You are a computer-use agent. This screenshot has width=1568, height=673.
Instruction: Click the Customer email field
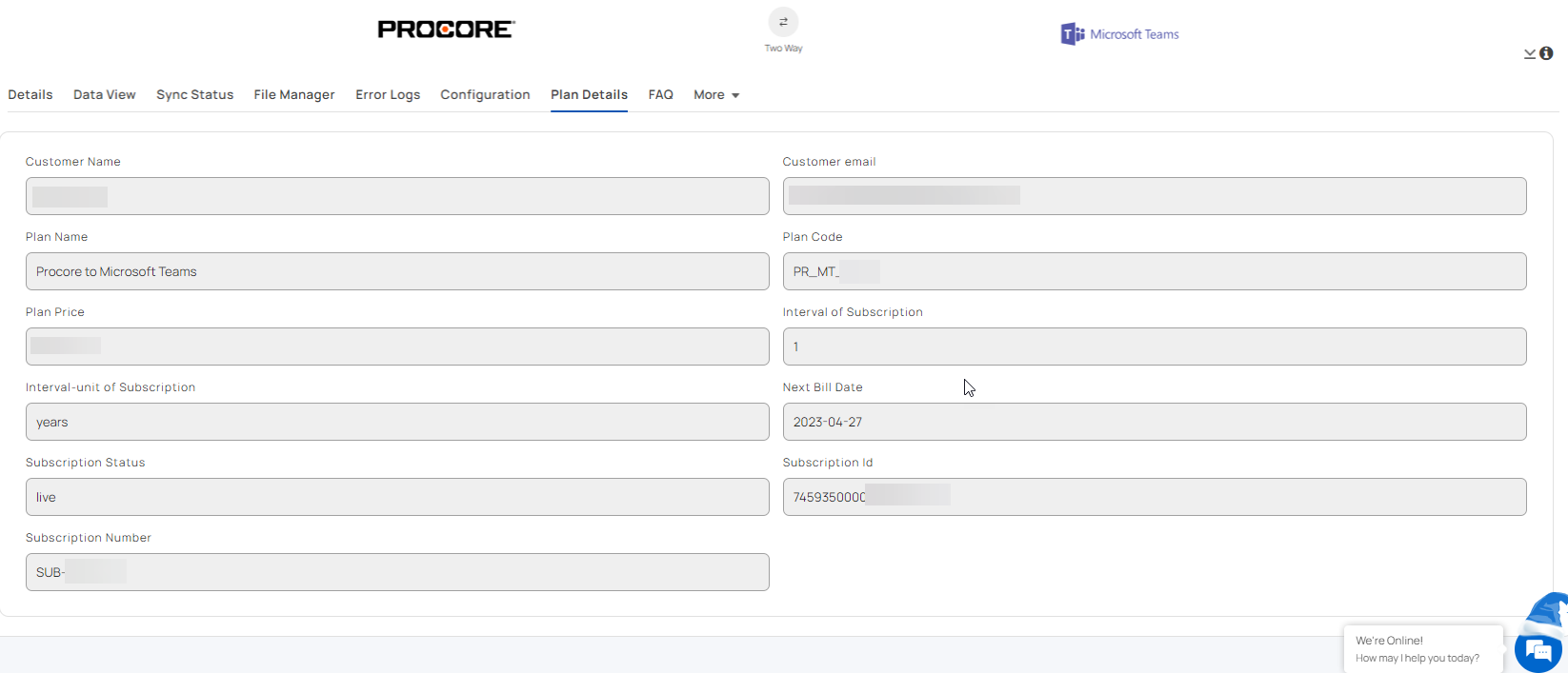[1155, 196]
